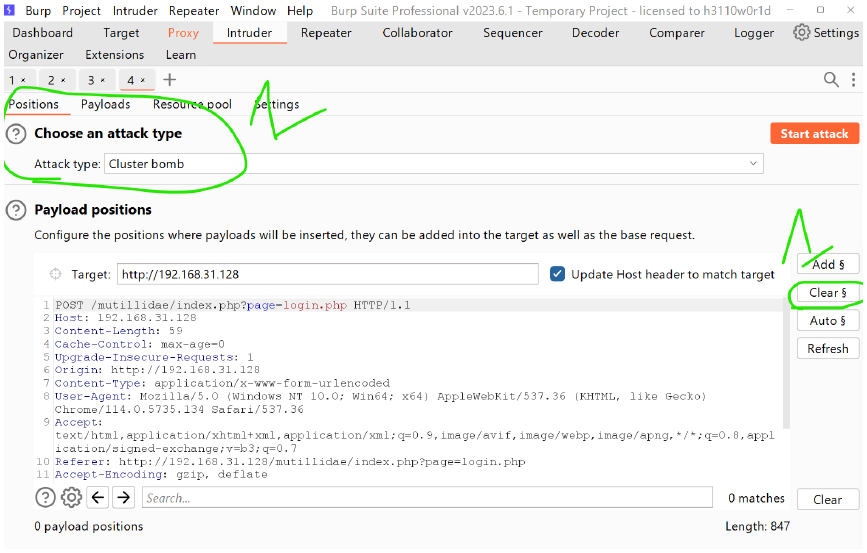This screenshot has width=867, height=553.
Task: Select the Intruder tool tab
Action: click(249, 33)
